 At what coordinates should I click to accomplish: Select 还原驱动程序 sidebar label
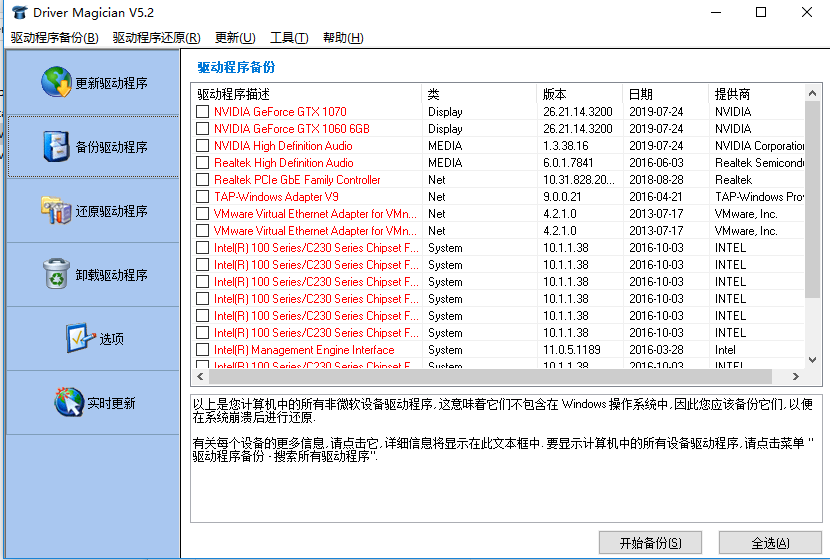point(111,211)
